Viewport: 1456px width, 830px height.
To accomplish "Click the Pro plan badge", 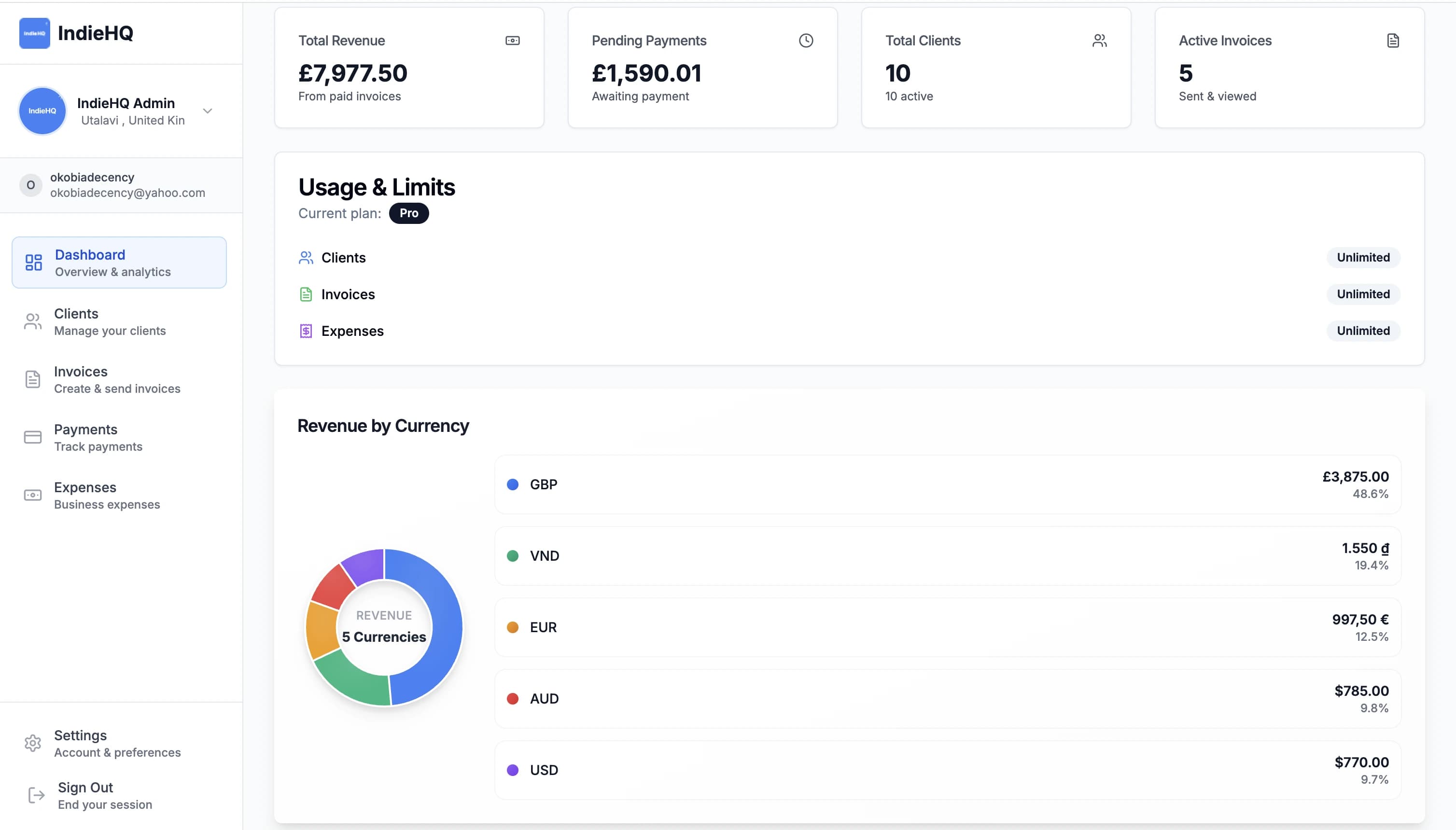I will pos(408,213).
